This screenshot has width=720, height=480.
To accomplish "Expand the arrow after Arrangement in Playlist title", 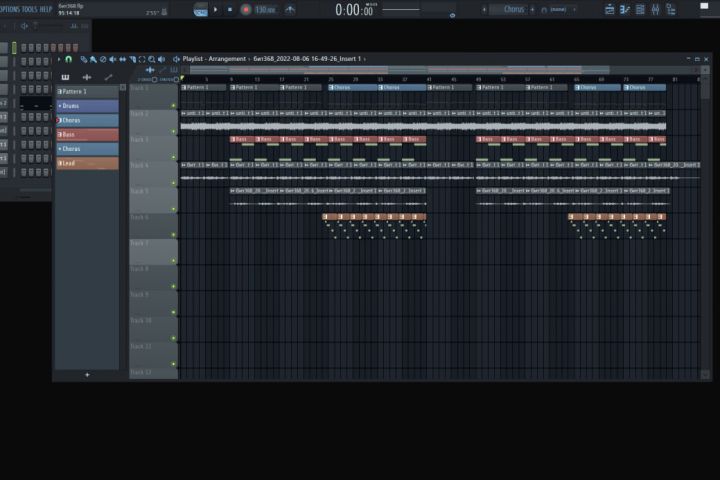I will (x=250, y=59).
